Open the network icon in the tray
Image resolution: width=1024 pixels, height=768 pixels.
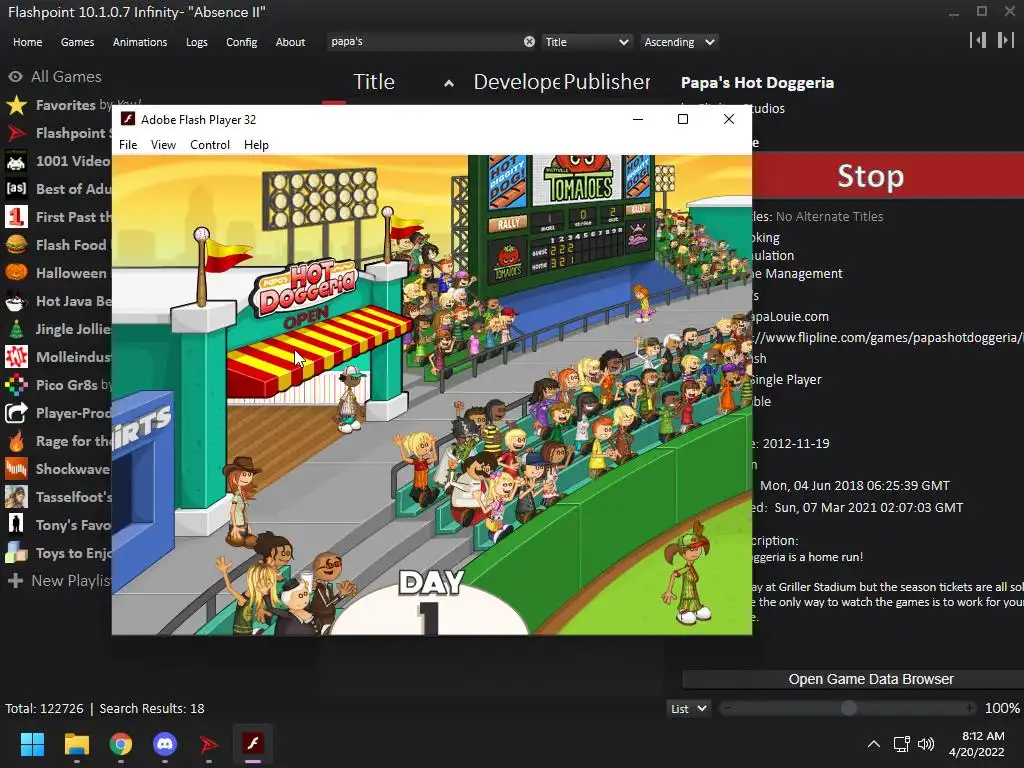902,744
